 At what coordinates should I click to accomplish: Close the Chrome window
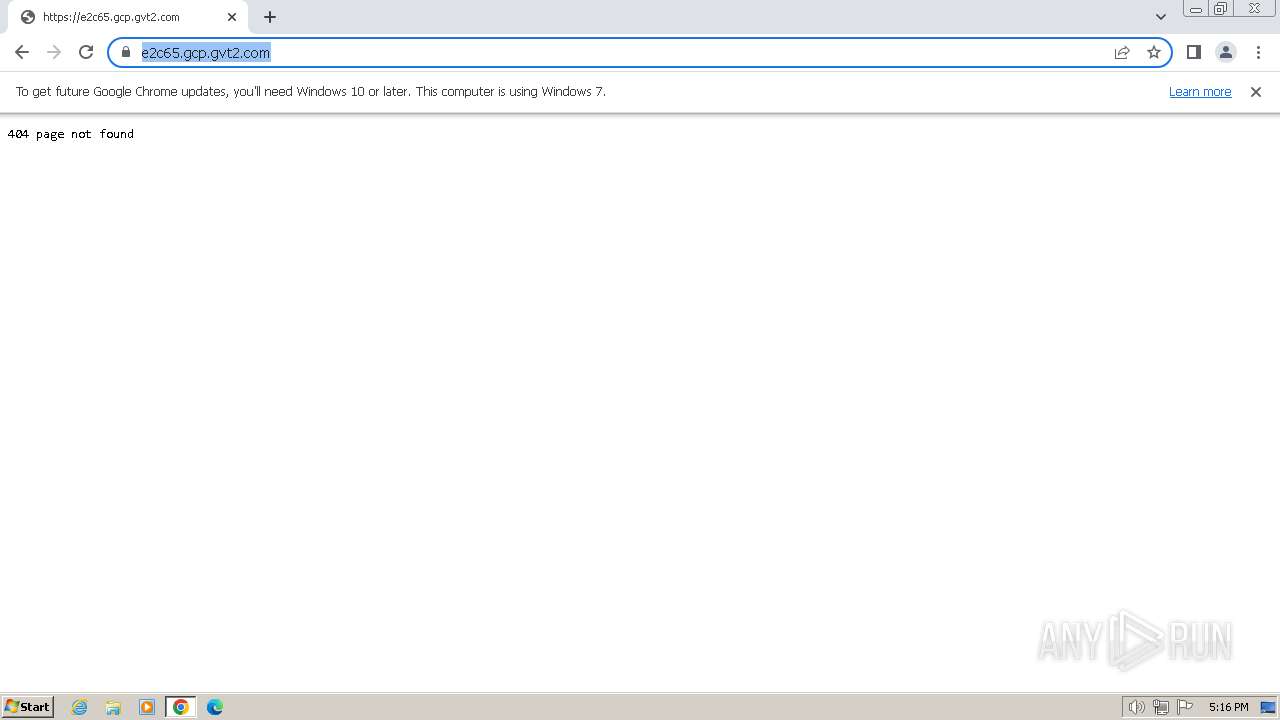(1254, 9)
